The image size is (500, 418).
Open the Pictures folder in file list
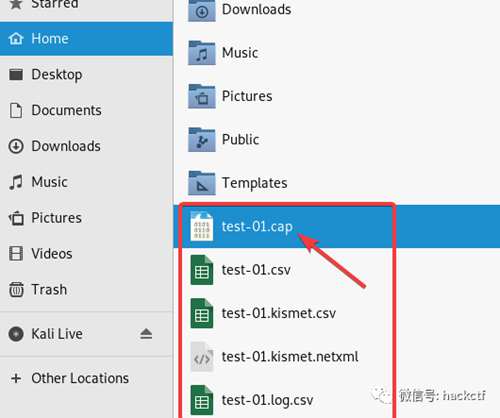247,96
